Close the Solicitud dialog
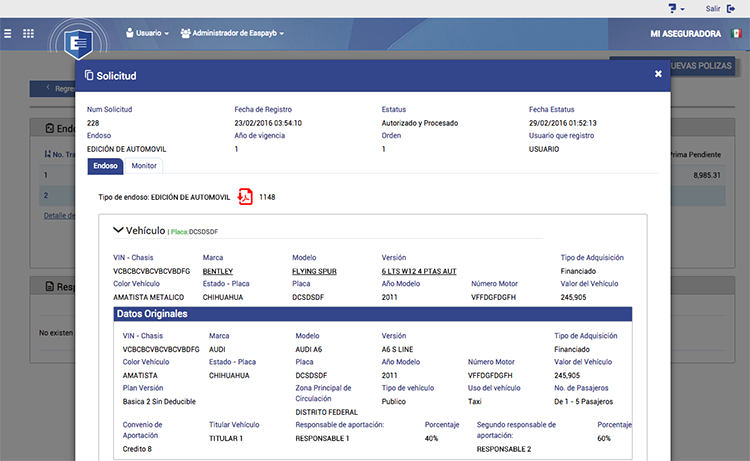The width and height of the screenshot is (750, 461). [658, 74]
